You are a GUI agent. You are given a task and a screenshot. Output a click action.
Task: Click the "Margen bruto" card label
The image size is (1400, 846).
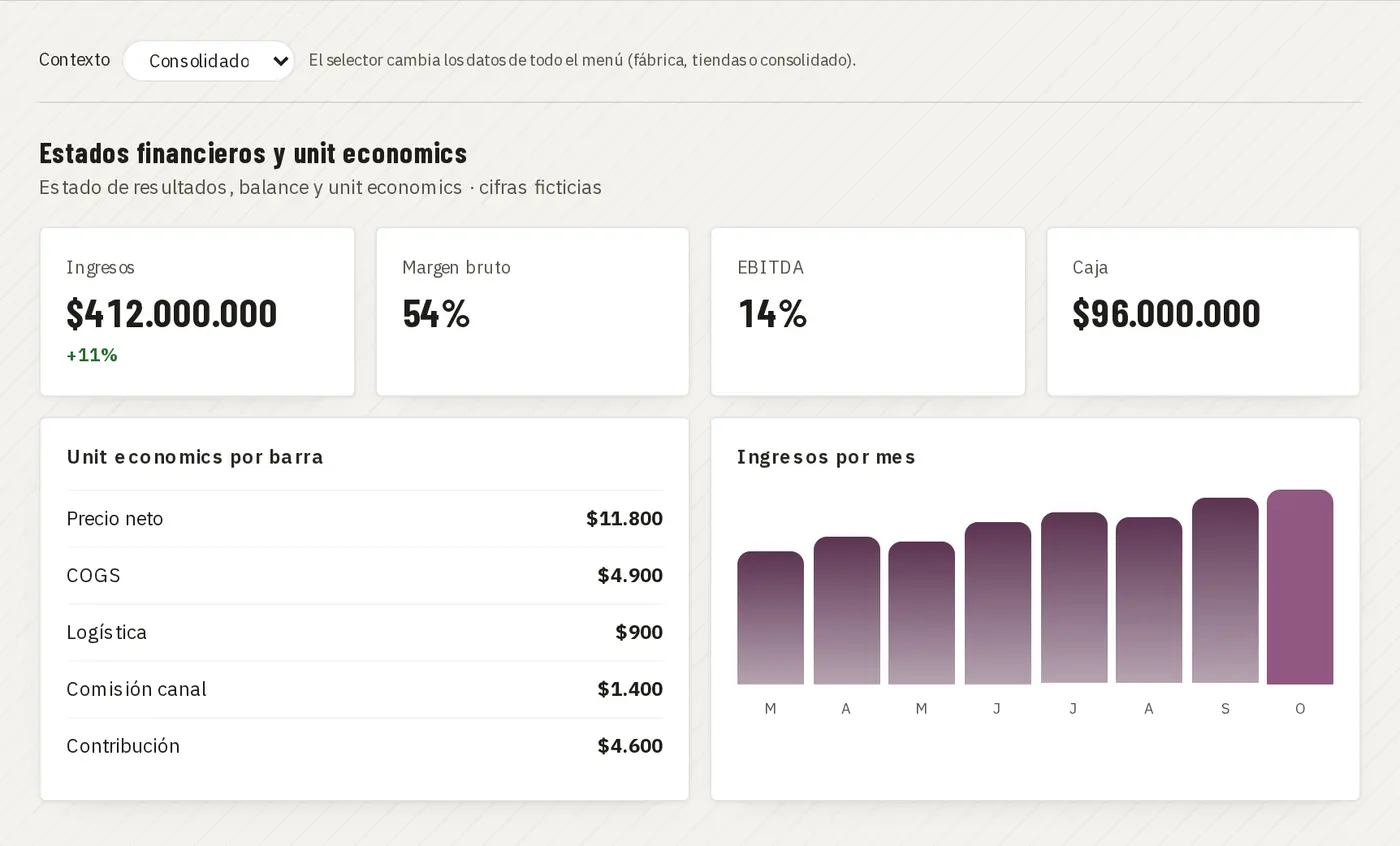[x=456, y=267]
